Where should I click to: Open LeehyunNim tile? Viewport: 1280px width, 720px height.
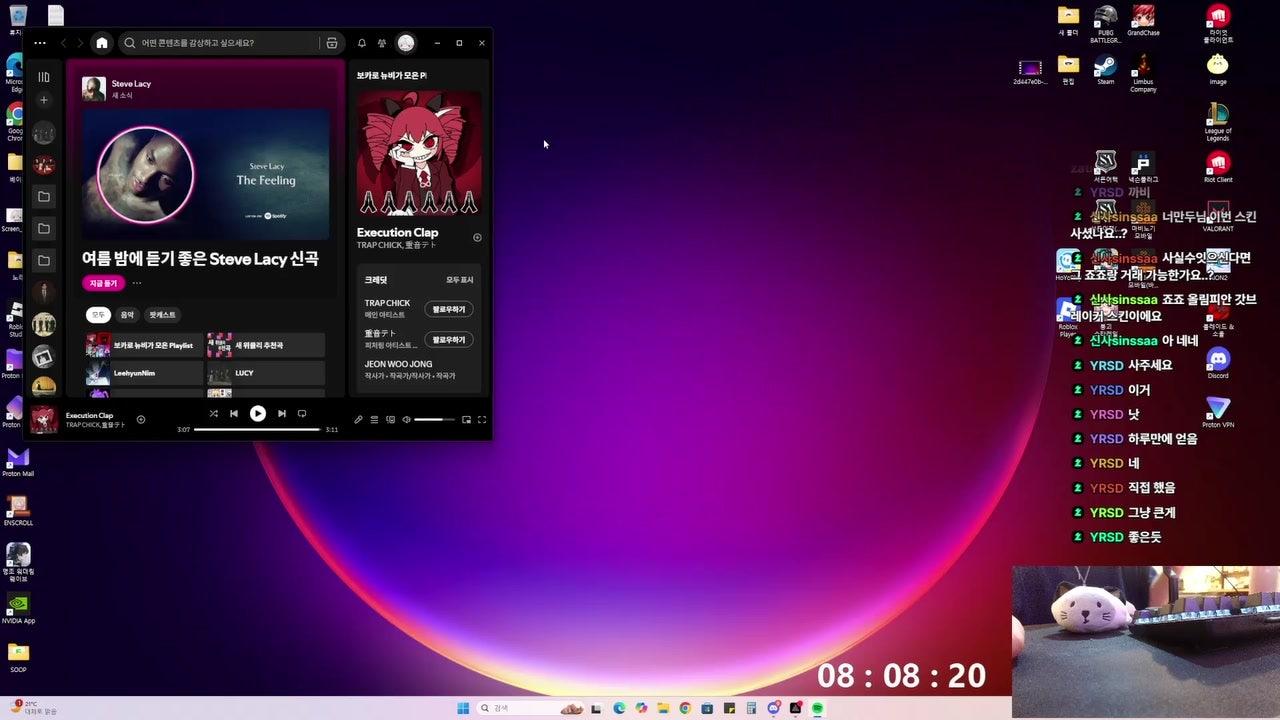click(x=144, y=373)
